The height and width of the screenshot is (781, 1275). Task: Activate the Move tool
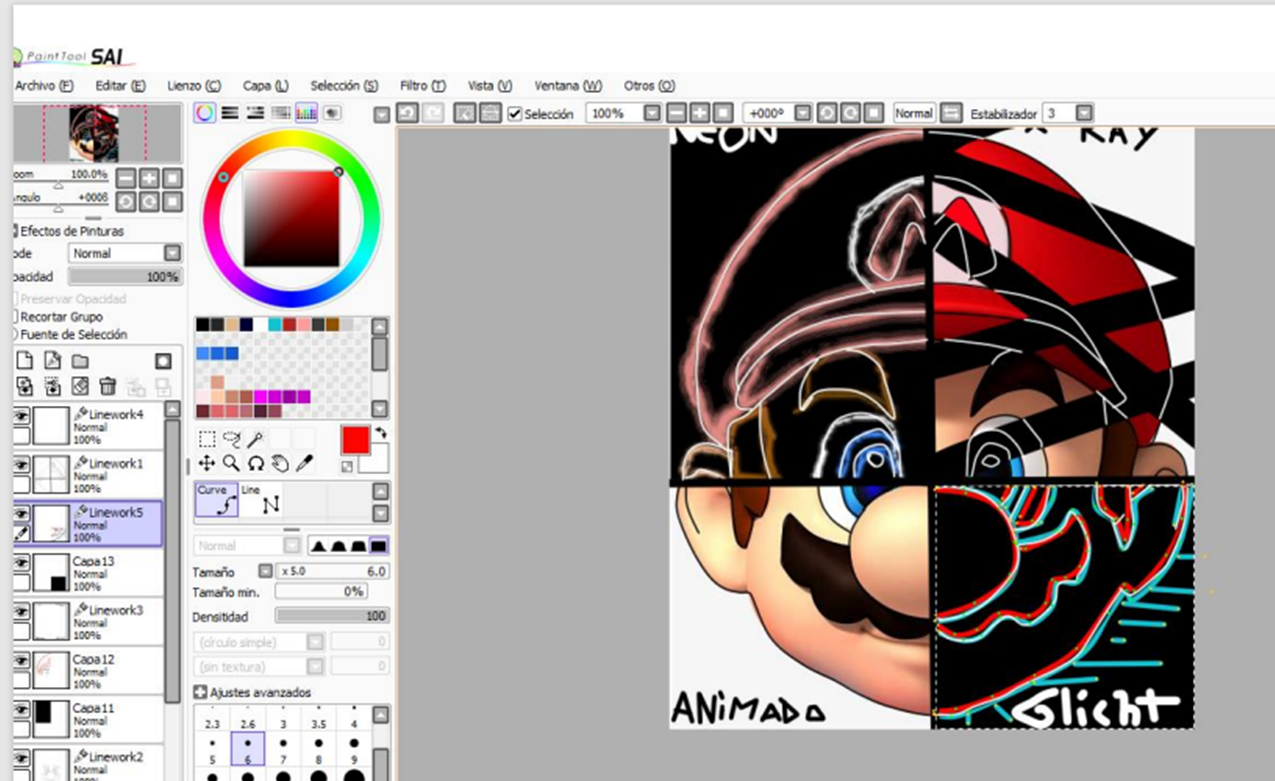[207, 463]
